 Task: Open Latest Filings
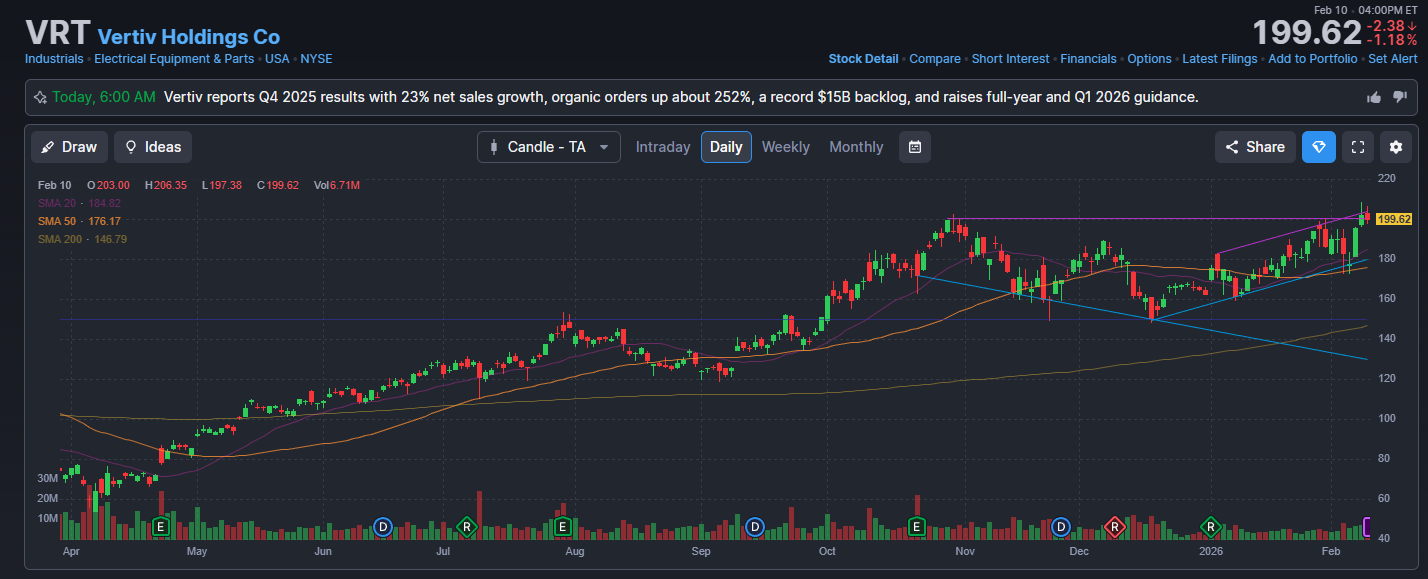pos(1220,59)
